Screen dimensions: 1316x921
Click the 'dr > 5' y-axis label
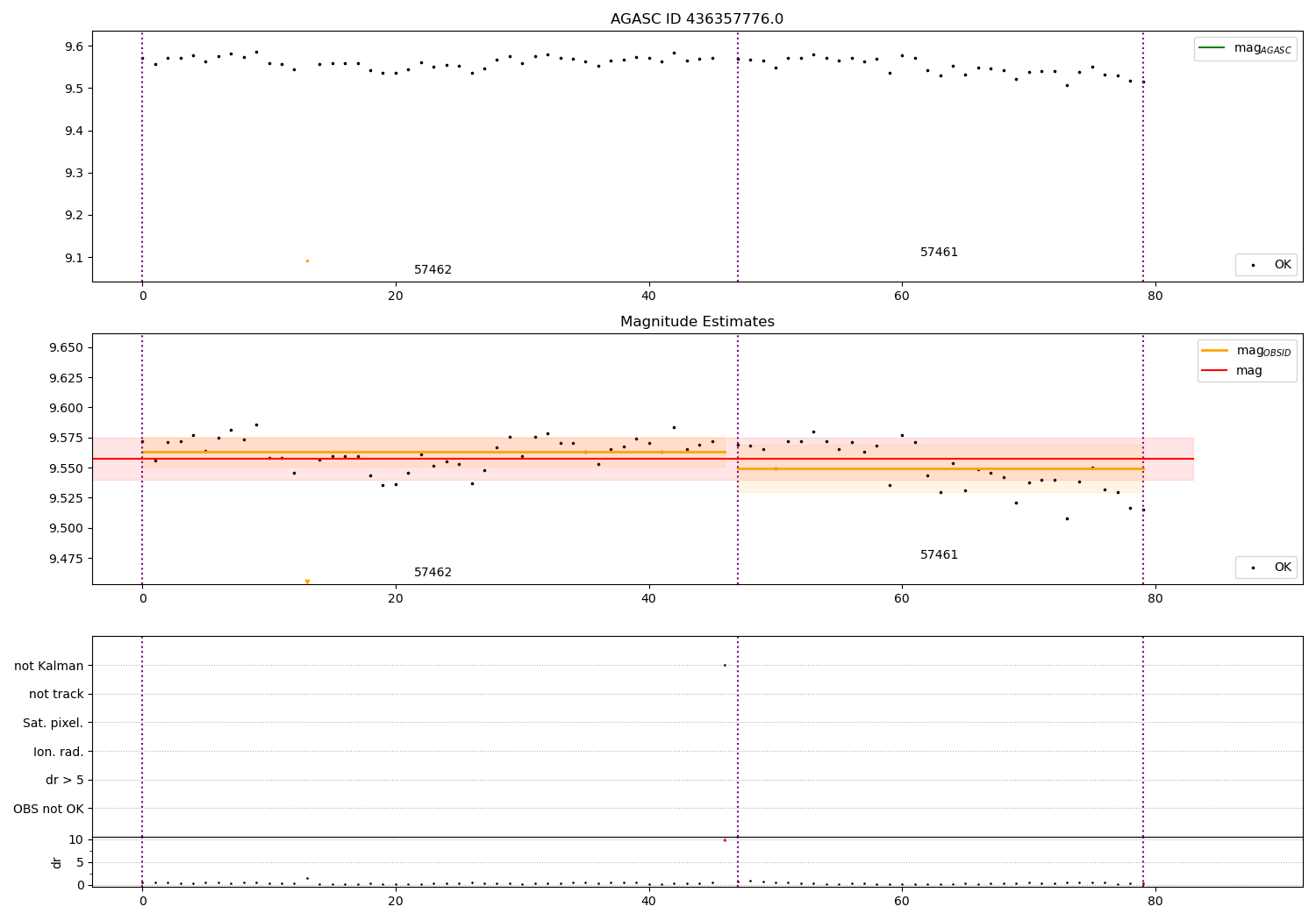[65, 781]
